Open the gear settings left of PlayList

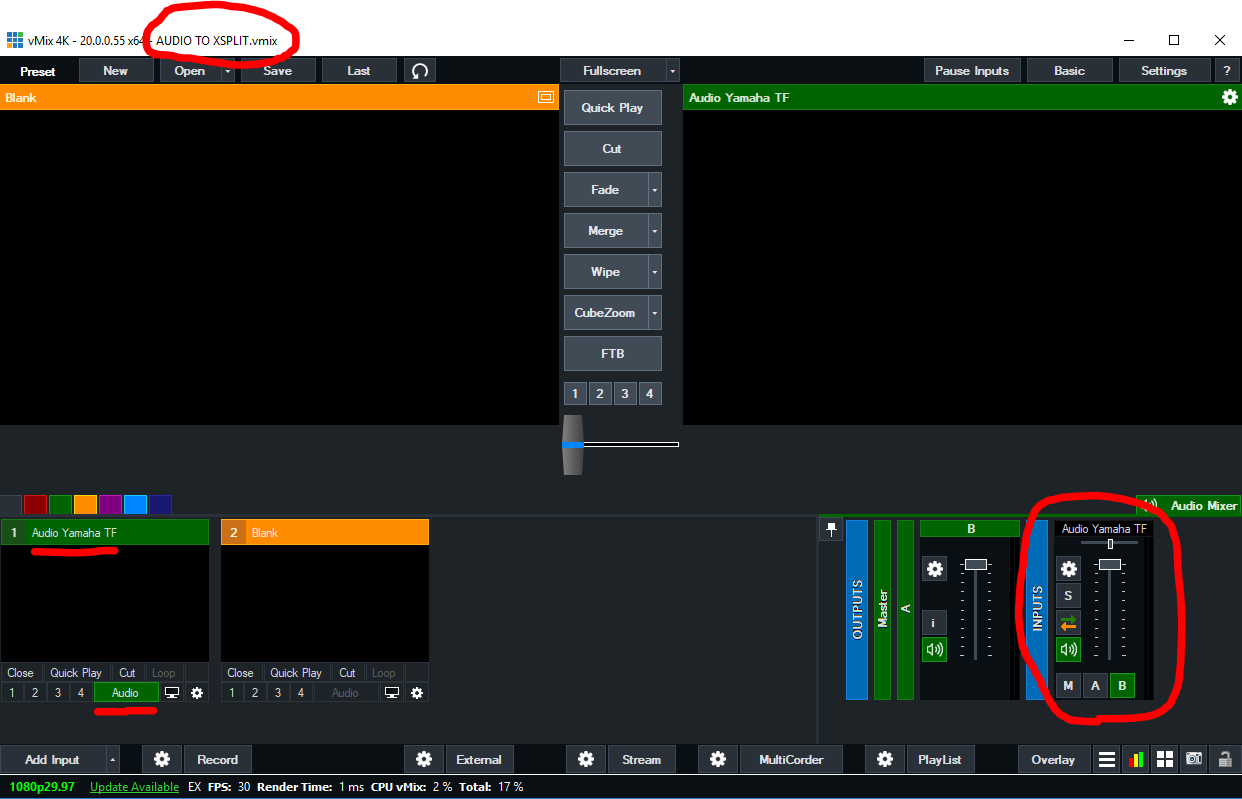tap(884, 759)
